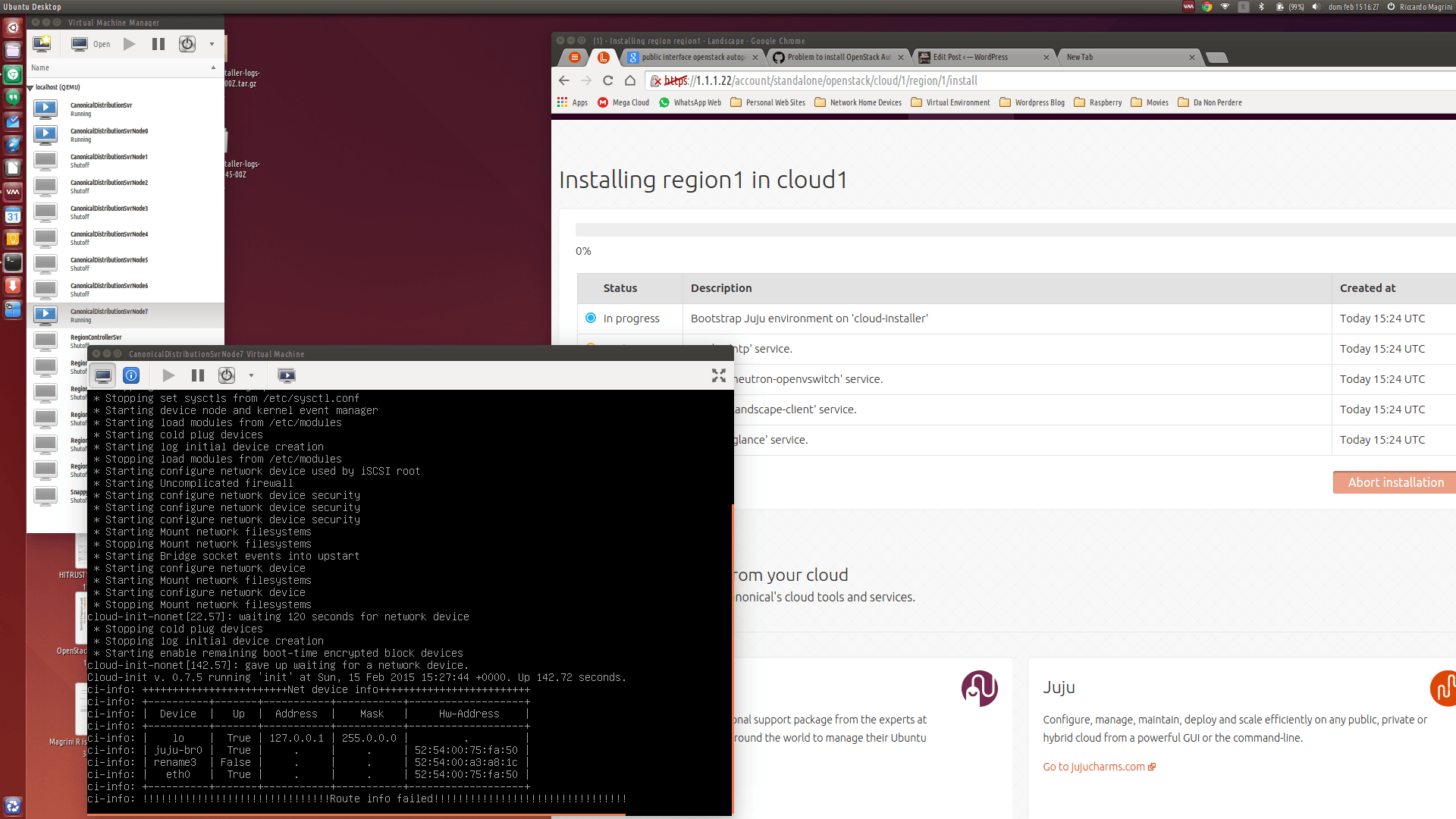Click power button in Node7 VM window
The width and height of the screenshot is (1456, 819).
(227, 375)
